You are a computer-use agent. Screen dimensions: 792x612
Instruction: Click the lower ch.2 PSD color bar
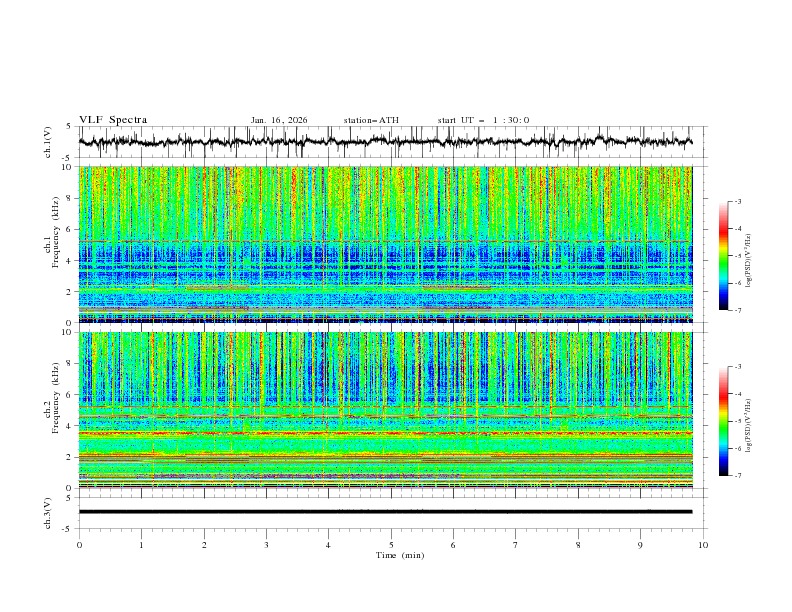point(723,421)
